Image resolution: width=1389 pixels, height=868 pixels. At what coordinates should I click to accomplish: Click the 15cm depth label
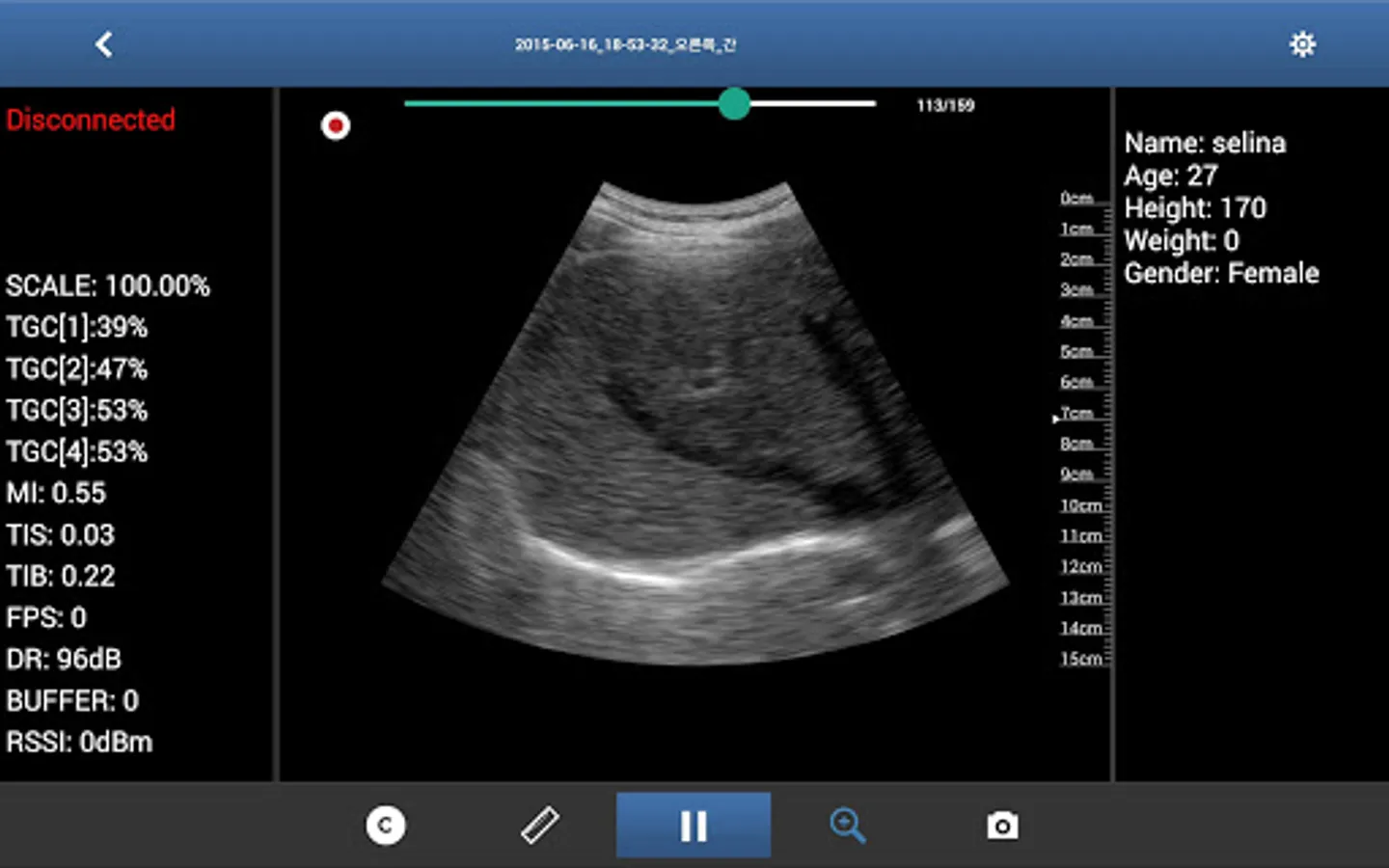click(1080, 659)
